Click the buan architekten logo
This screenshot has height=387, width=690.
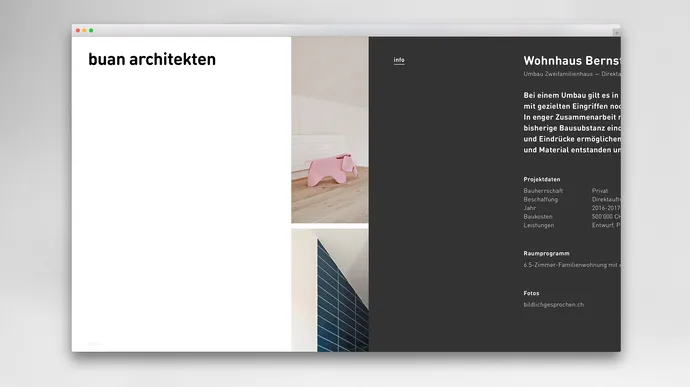tap(152, 60)
